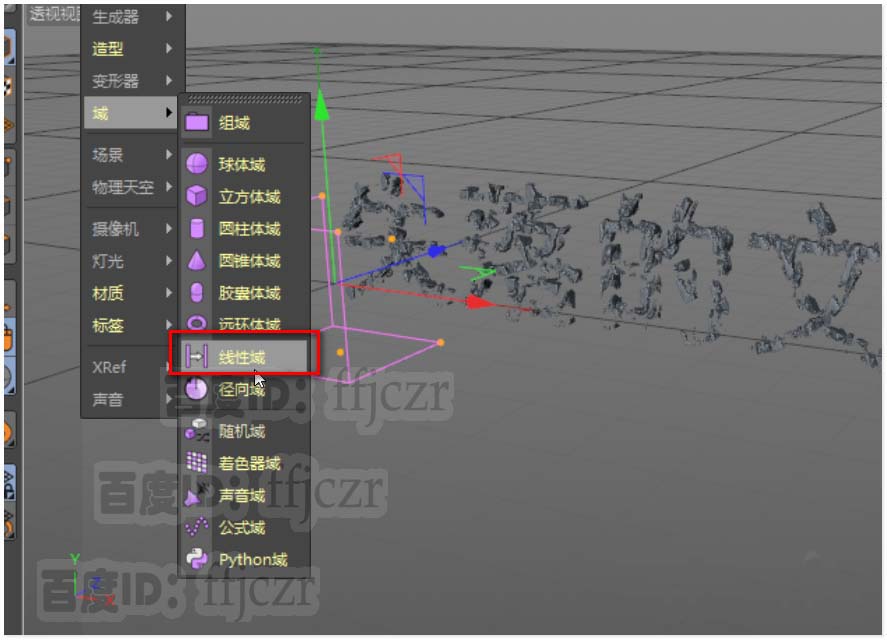Click the 着色器域 grid icon

tap(196, 463)
